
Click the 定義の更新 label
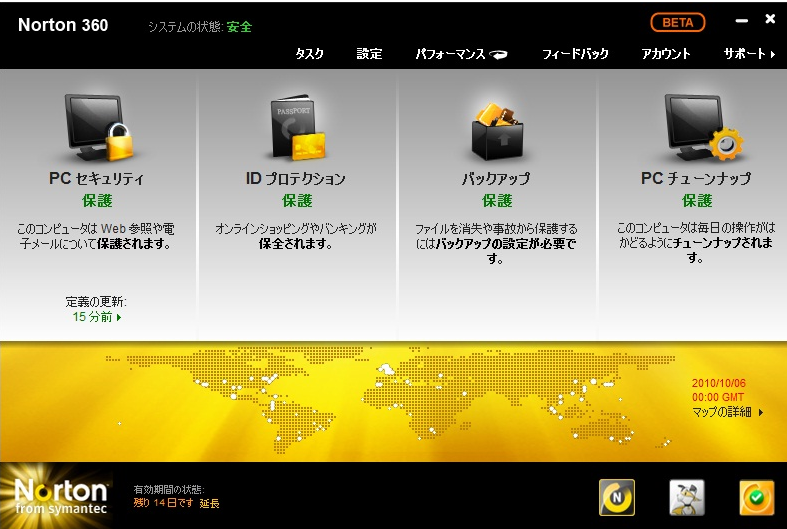click(96, 302)
